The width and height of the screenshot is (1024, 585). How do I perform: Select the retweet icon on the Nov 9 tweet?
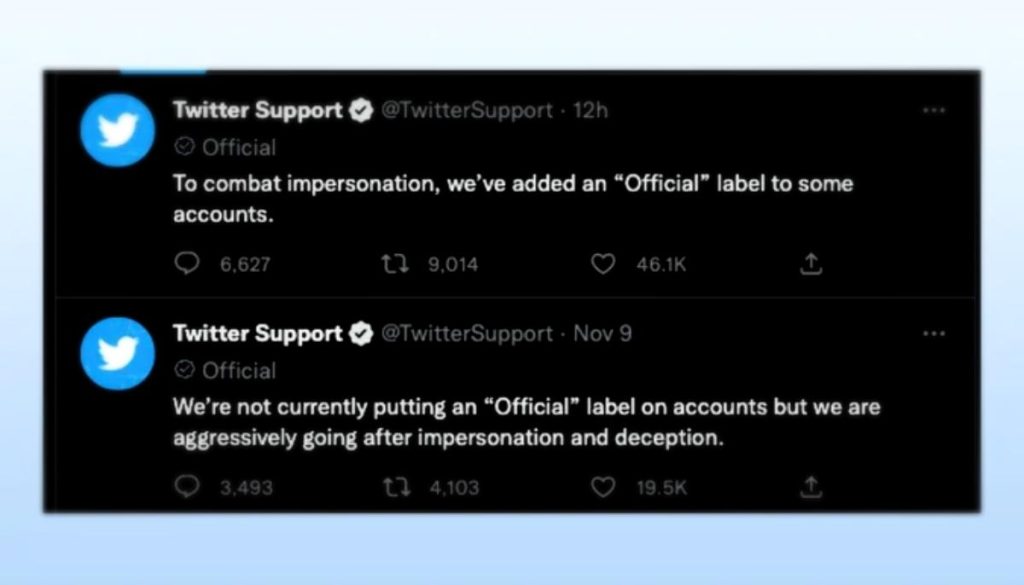395,487
